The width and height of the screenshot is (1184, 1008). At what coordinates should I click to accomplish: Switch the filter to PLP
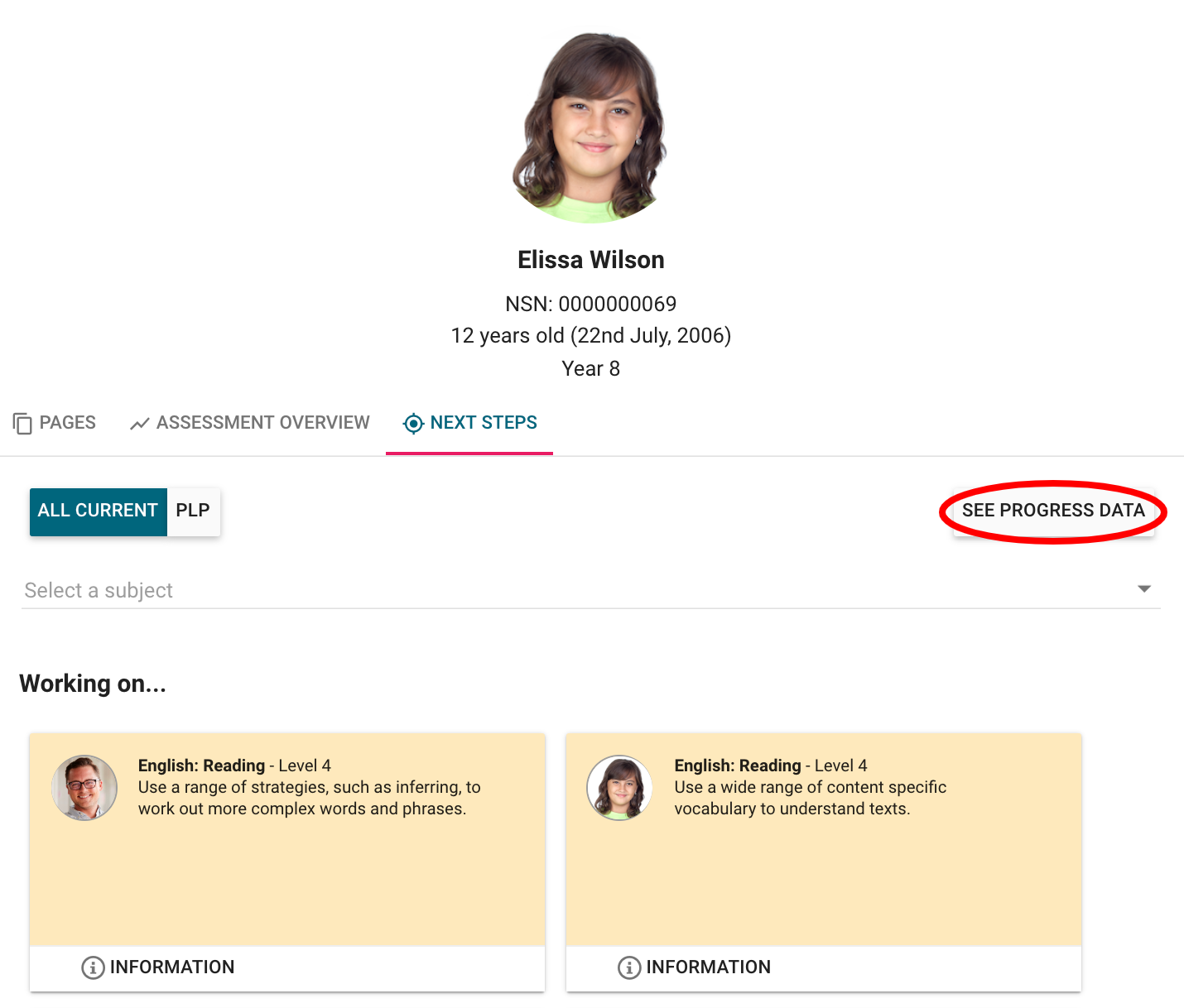(193, 511)
